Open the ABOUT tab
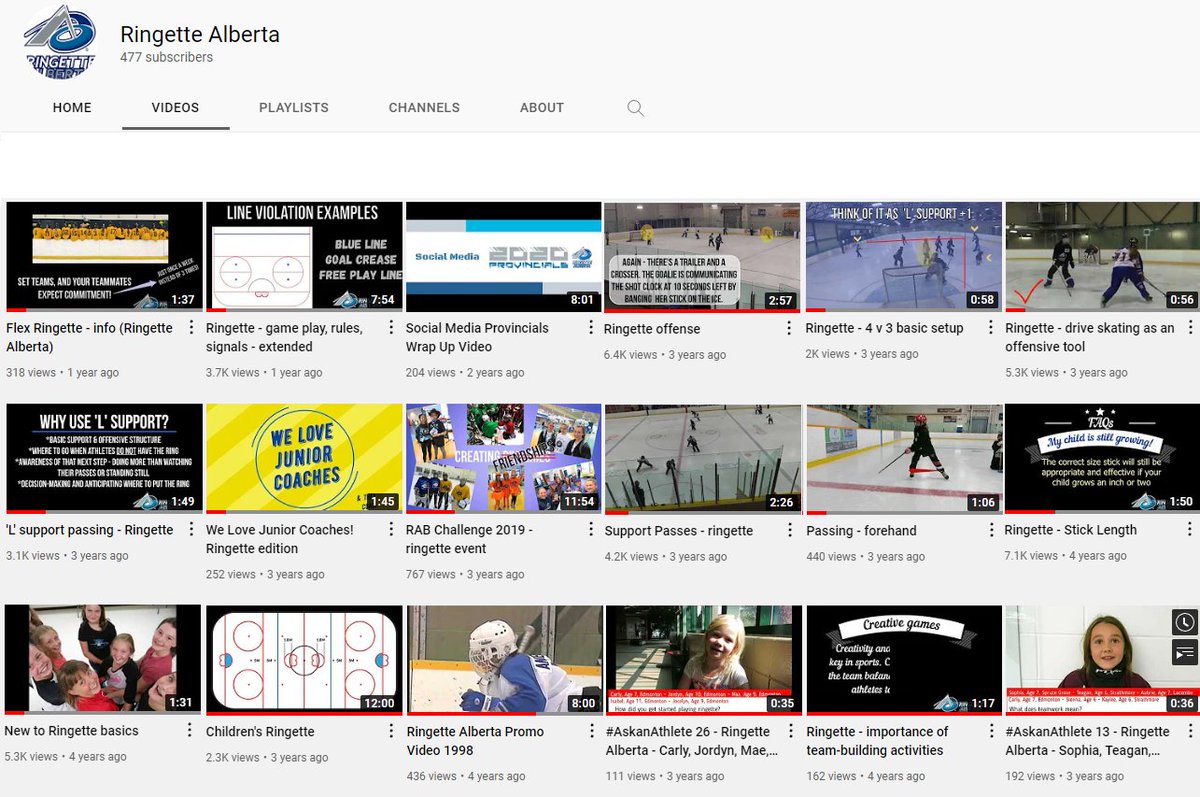The width and height of the screenshot is (1200, 797). pos(542,108)
